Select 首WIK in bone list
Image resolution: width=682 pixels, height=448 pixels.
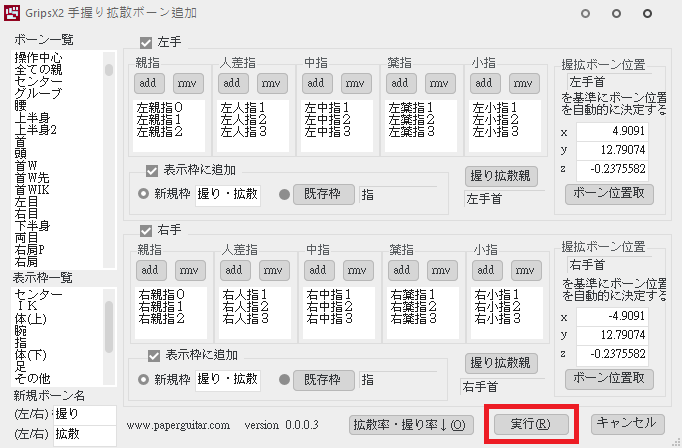[32, 190]
